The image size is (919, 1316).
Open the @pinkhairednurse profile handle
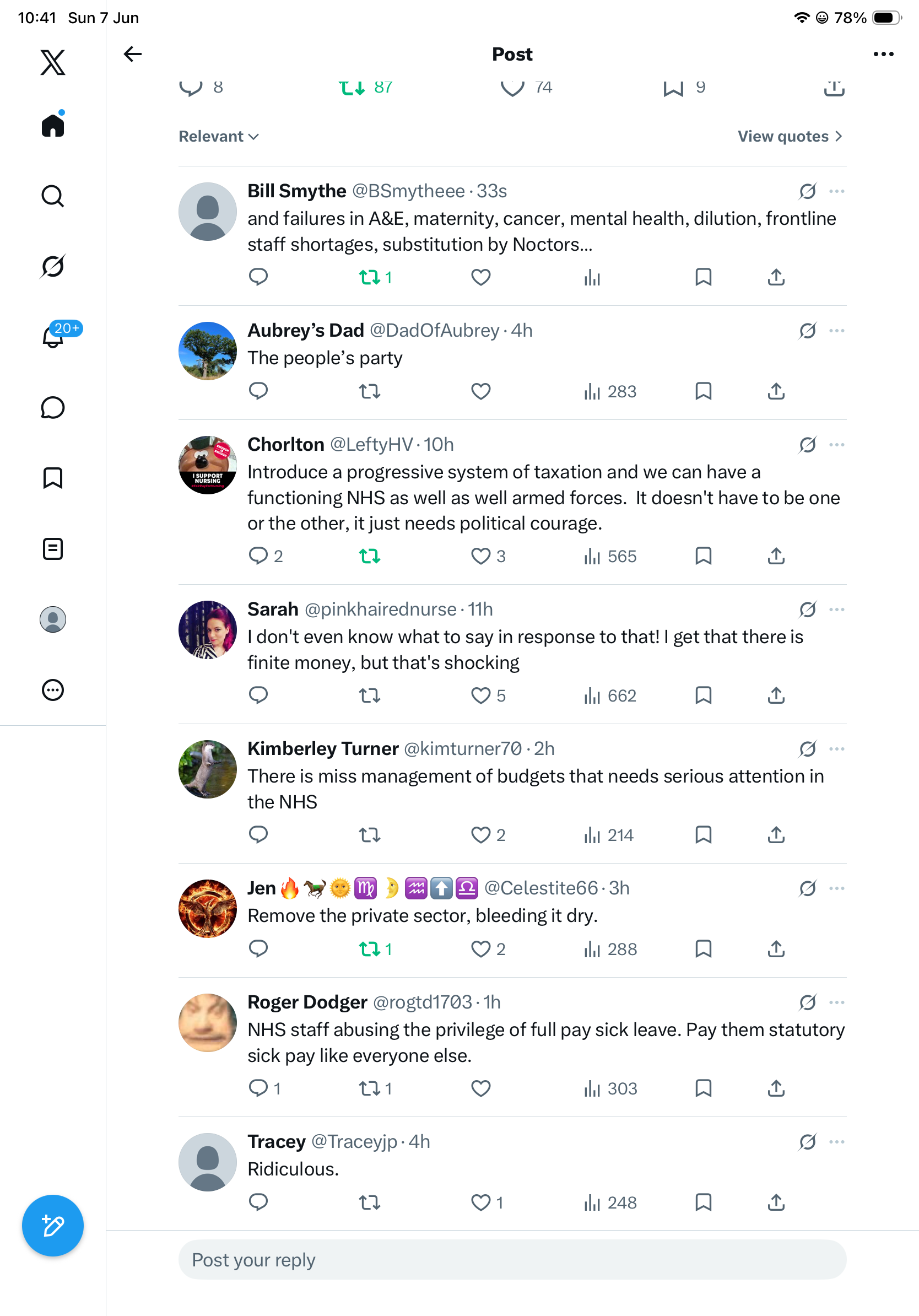coord(380,609)
